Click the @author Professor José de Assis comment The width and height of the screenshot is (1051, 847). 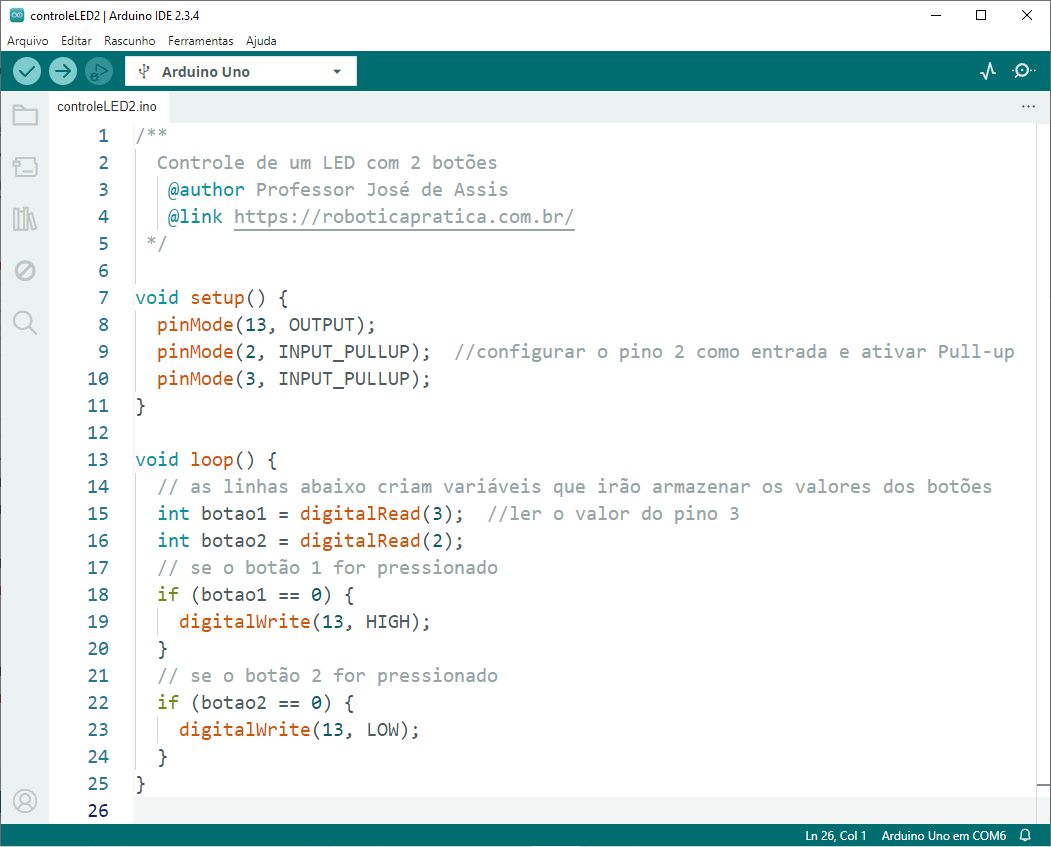(x=338, y=190)
